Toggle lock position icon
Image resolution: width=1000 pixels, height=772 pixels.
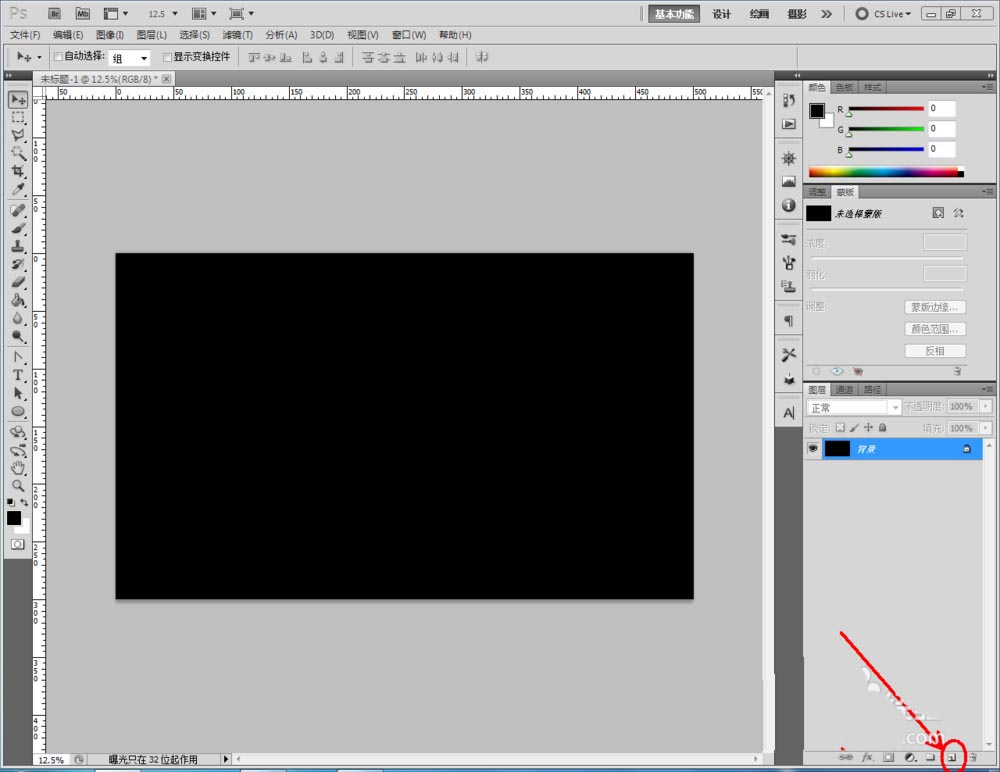pos(868,427)
